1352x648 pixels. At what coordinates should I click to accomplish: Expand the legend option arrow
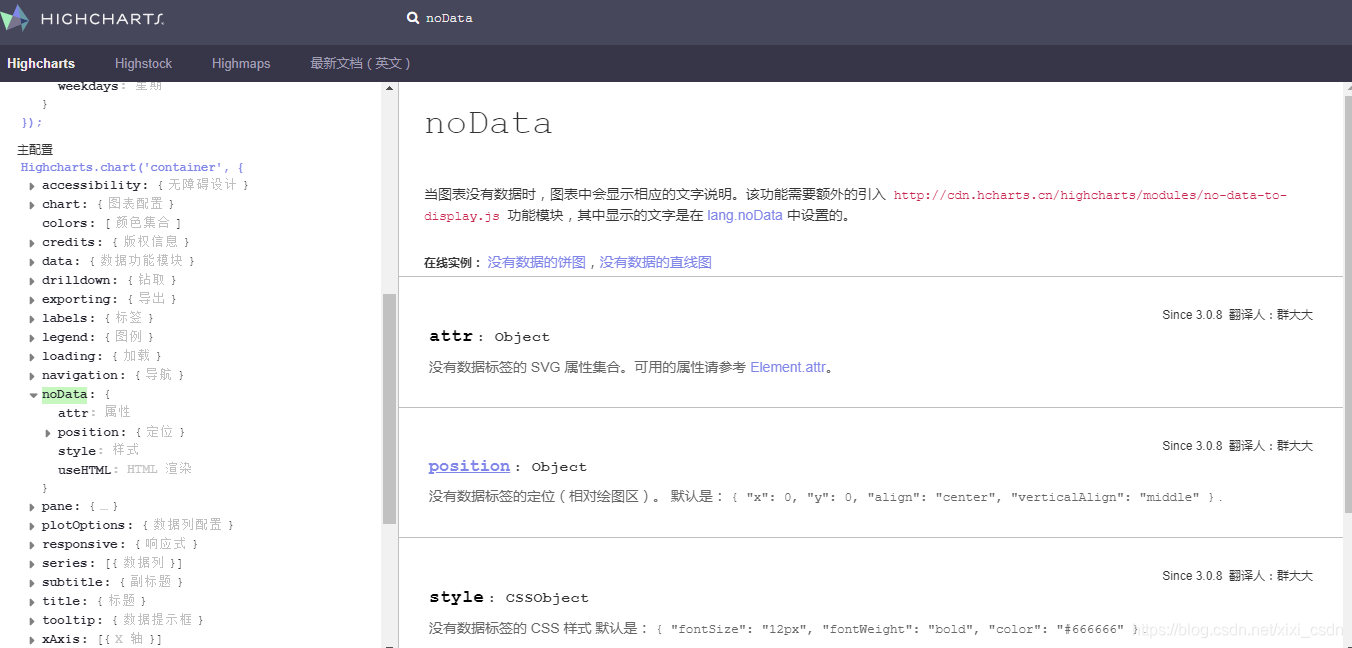pos(32,338)
